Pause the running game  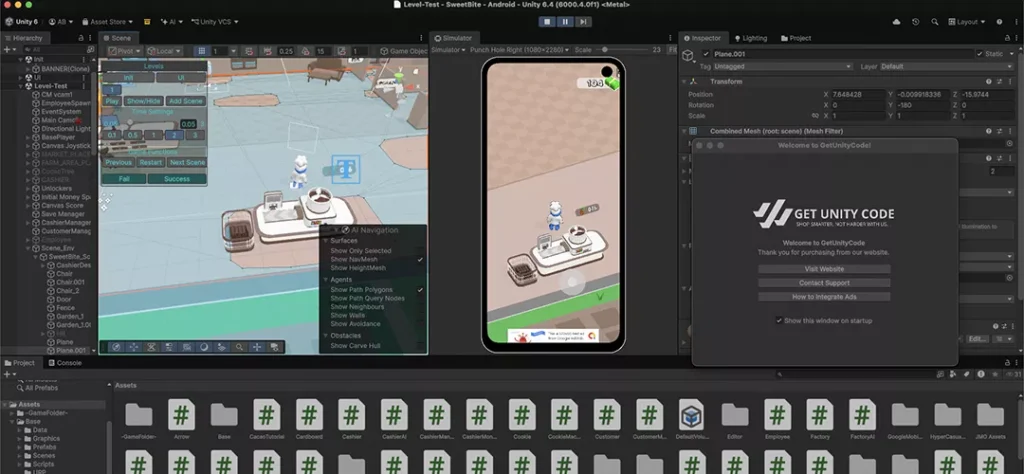coord(565,22)
